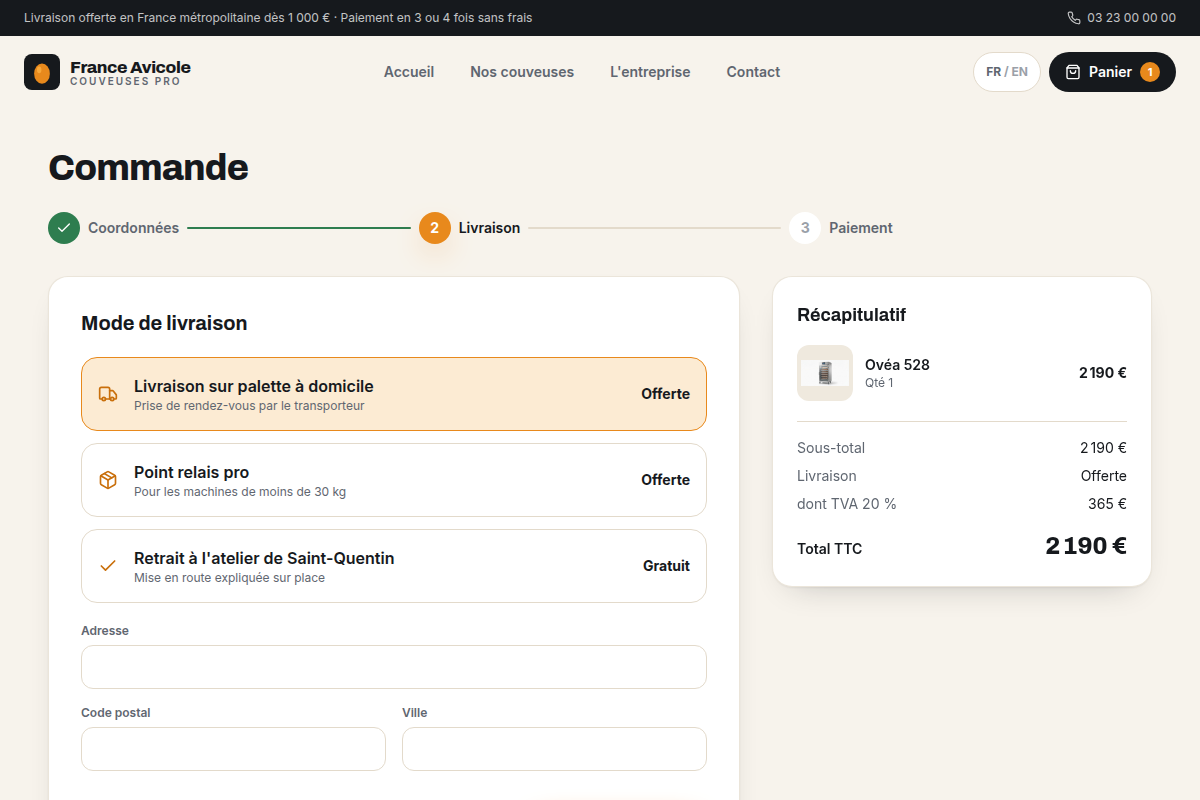The width and height of the screenshot is (1200, 800).
Task: Choose Retrait à l'atelier de Saint-Quentin
Action: tap(394, 566)
